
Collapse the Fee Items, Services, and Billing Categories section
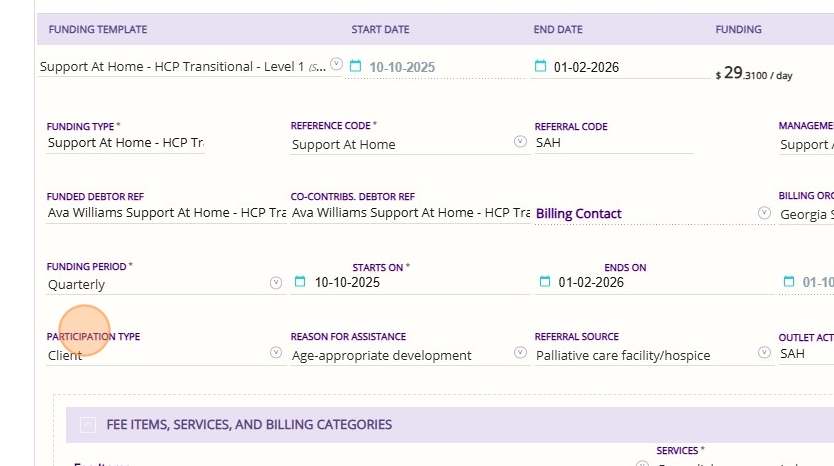pyautogui.click(x=88, y=425)
